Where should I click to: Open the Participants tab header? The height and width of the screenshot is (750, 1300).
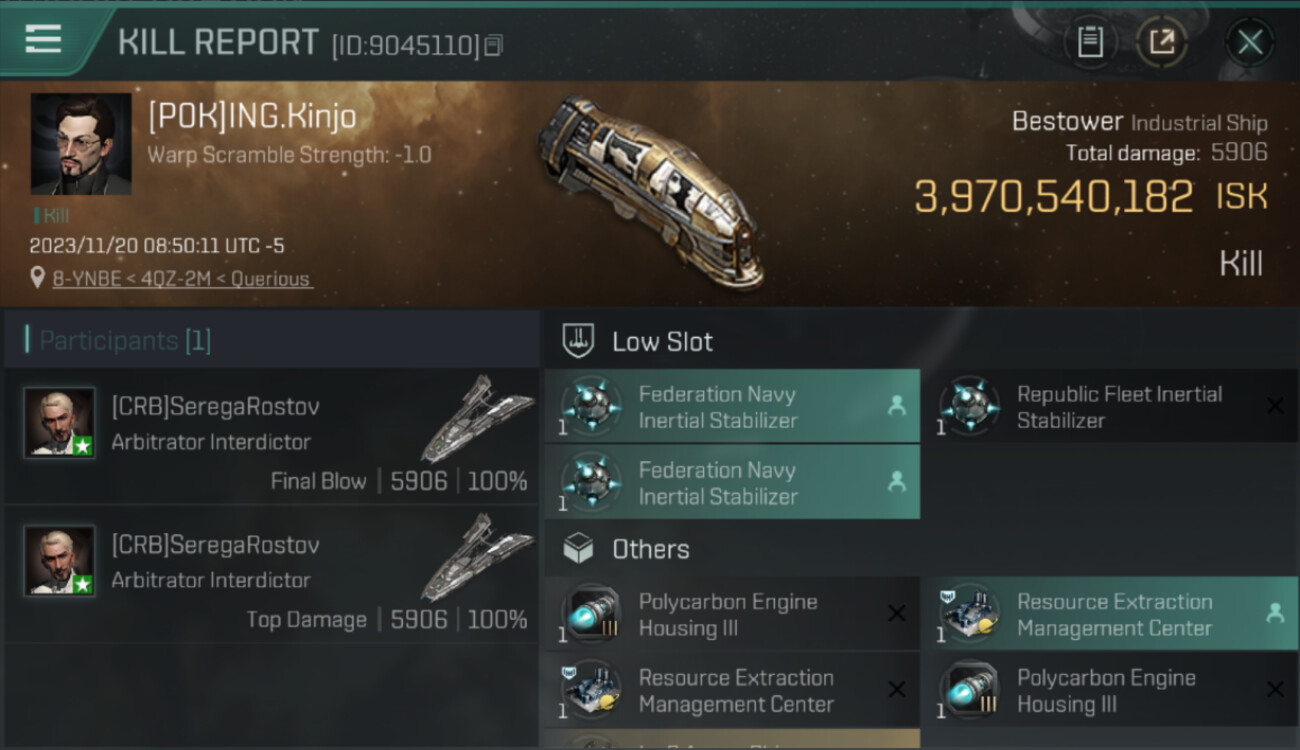(x=125, y=341)
